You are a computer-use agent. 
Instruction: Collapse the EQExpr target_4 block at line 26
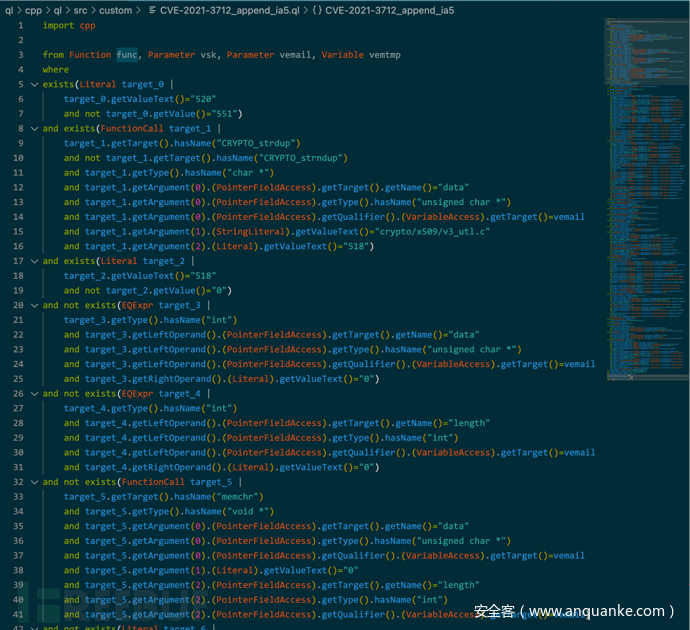(34, 393)
